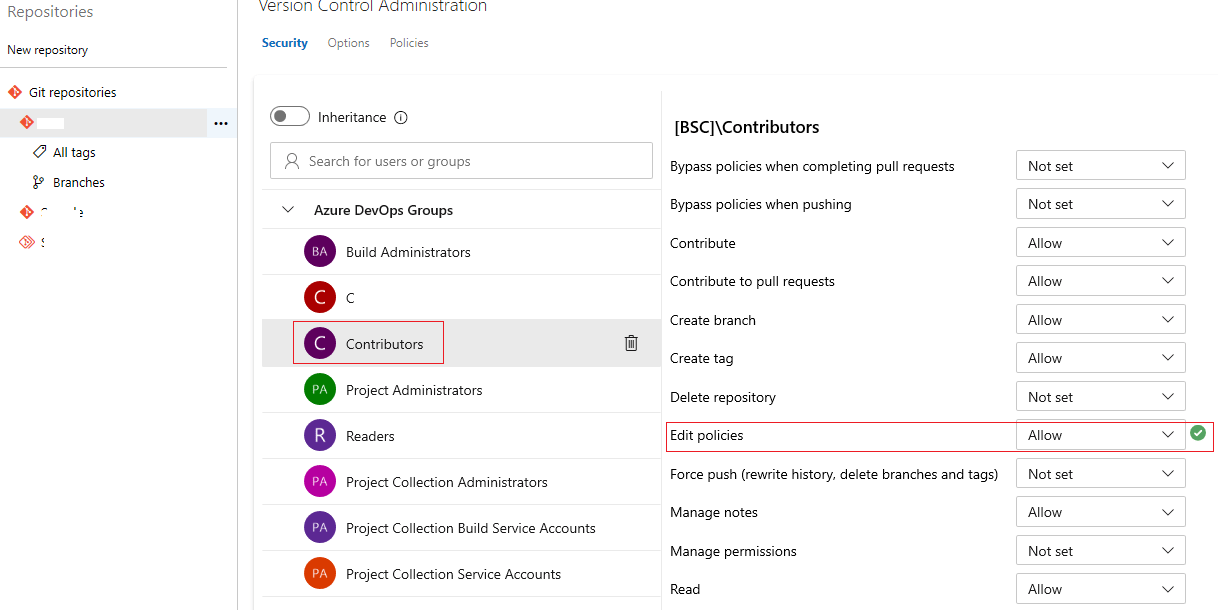Open the Inheritance info icon
1230x612 pixels.
[x=401, y=117]
